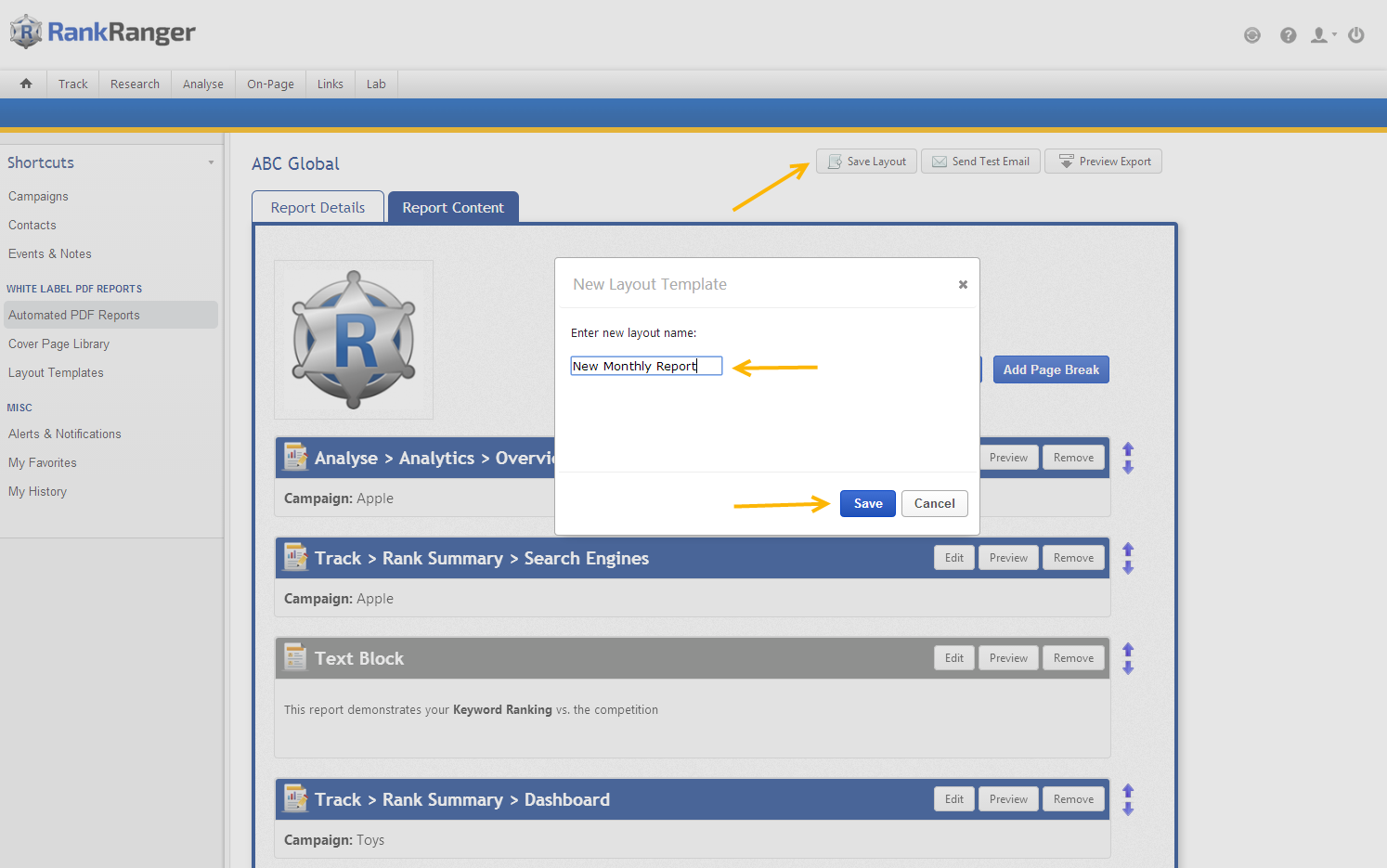Screen dimensions: 1387x868
Task: Open Layout Templates in sidebar
Action: coord(56,372)
